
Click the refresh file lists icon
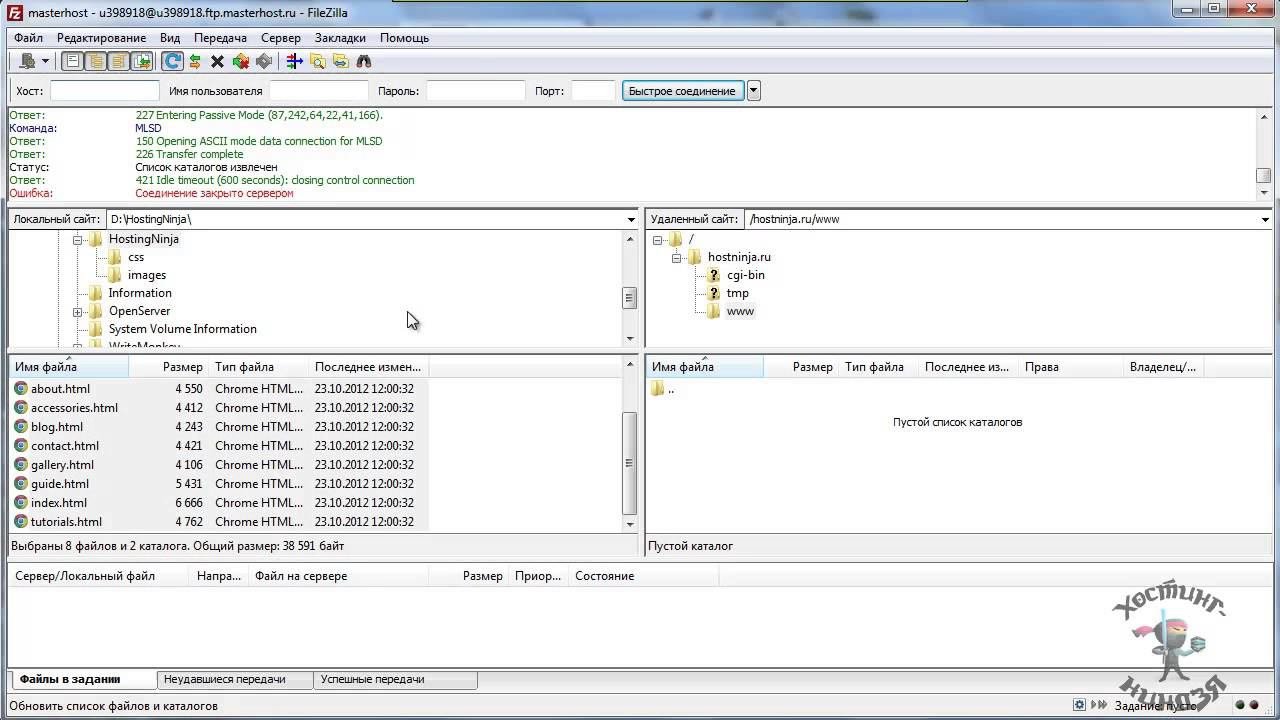point(172,62)
